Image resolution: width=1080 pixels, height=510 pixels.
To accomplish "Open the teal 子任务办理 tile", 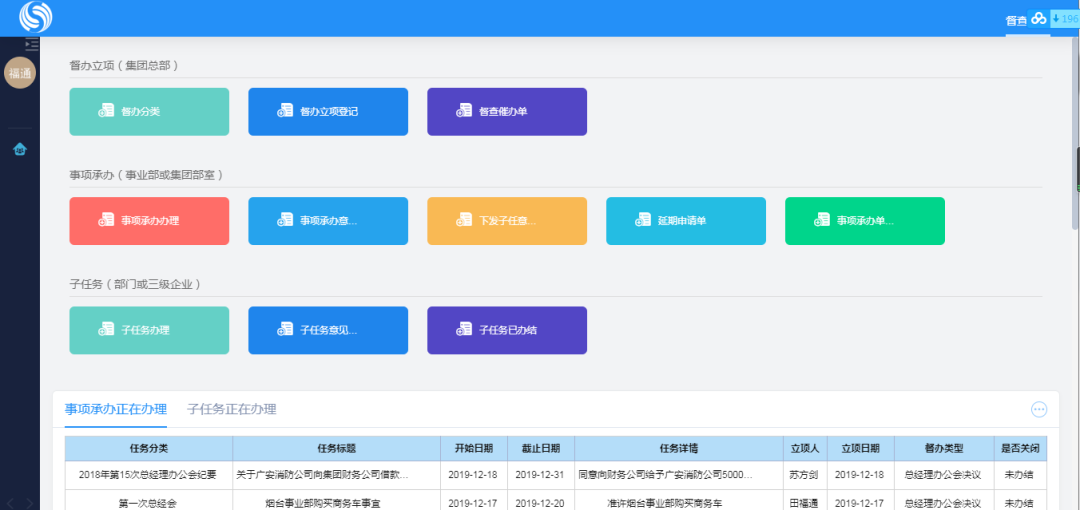I will coord(149,330).
